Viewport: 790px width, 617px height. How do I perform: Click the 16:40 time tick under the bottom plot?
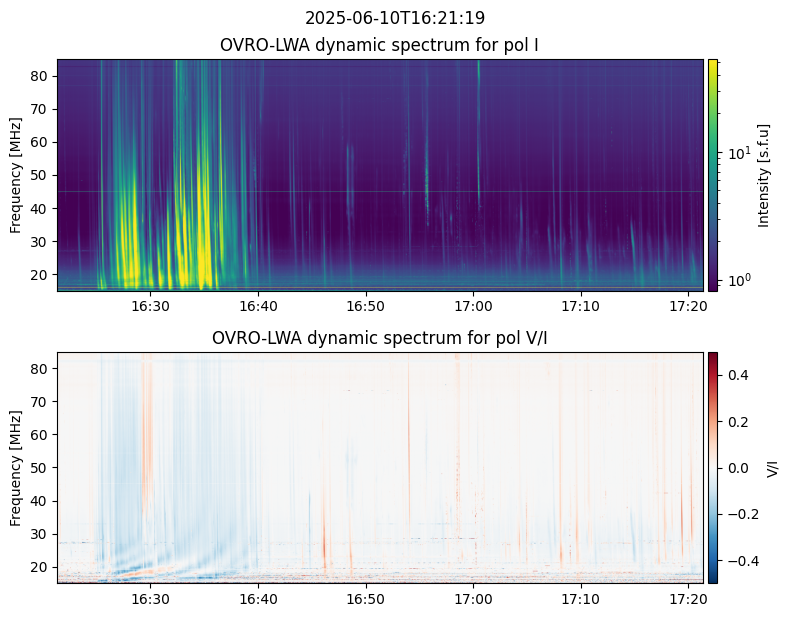point(258,598)
